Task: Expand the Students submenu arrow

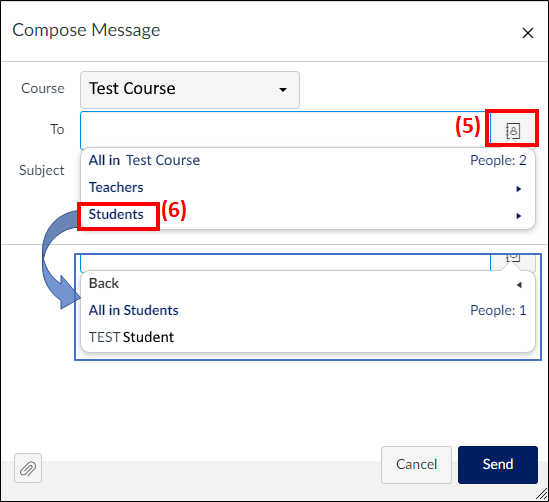Action: coord(519,216)
